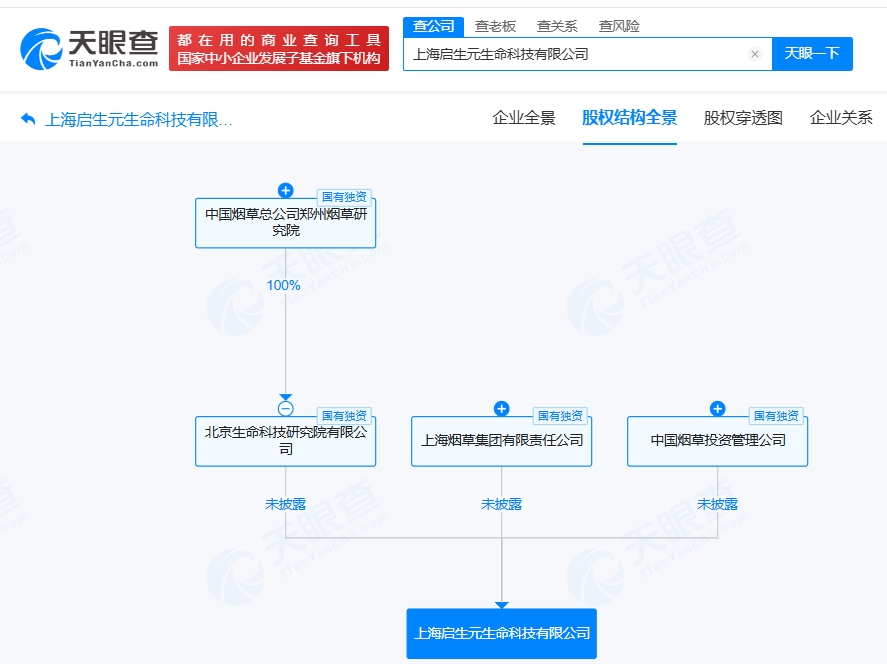
Task: Switch to the 查关系 tab
Action: click(x=557, y=26)
